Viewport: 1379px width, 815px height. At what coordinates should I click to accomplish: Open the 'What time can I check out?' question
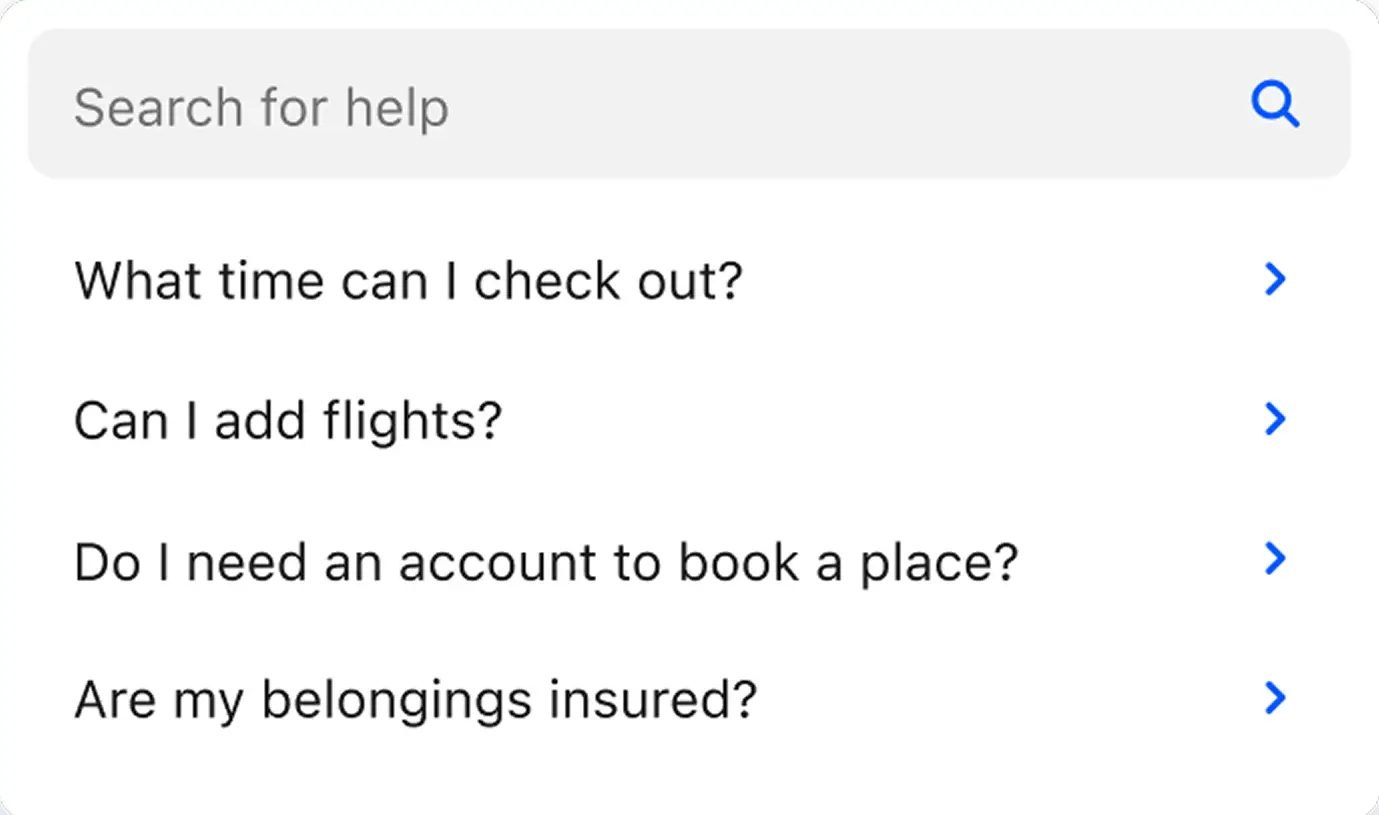click(x=689, y=281)
